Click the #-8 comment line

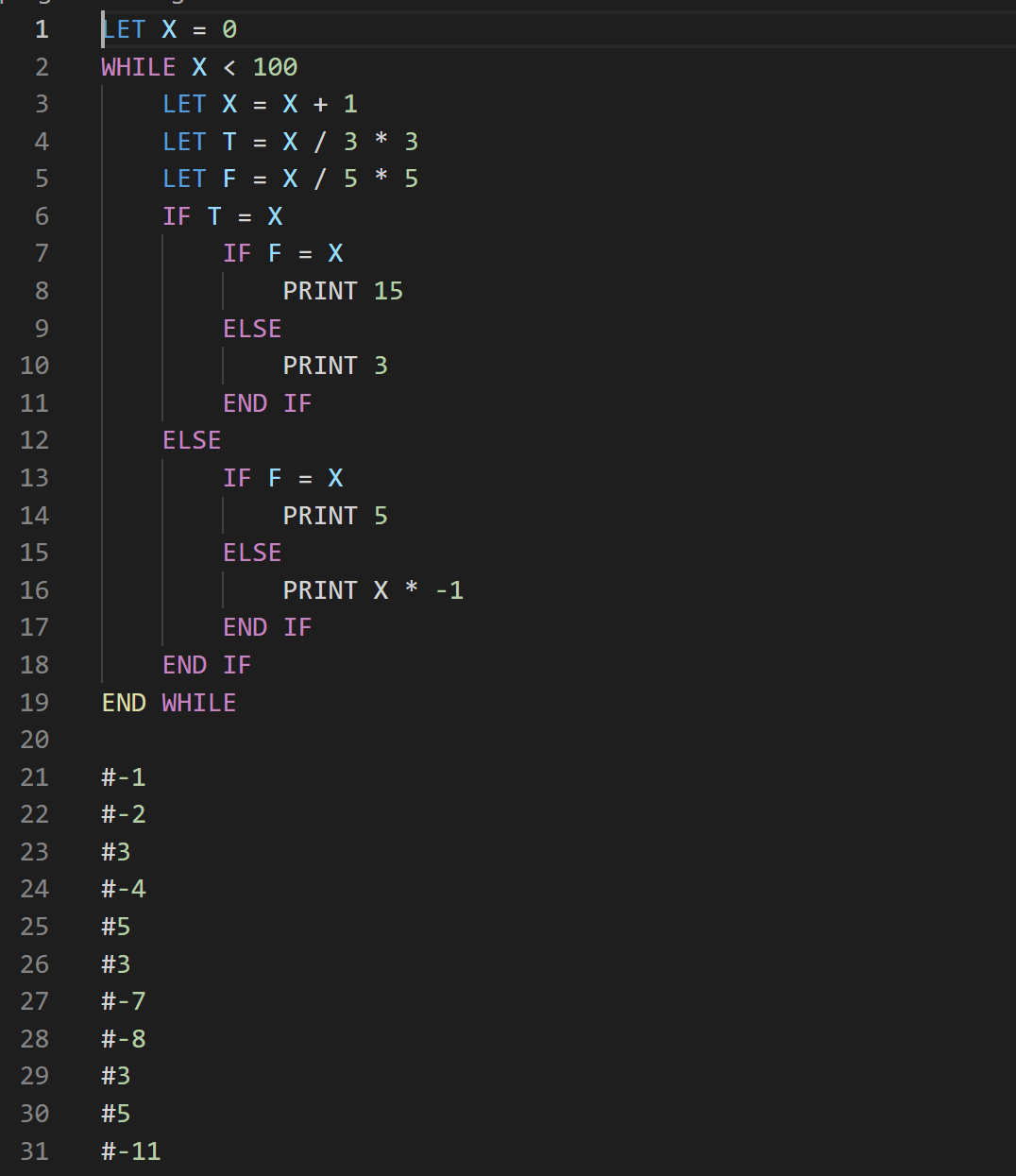click(124, 1039)
